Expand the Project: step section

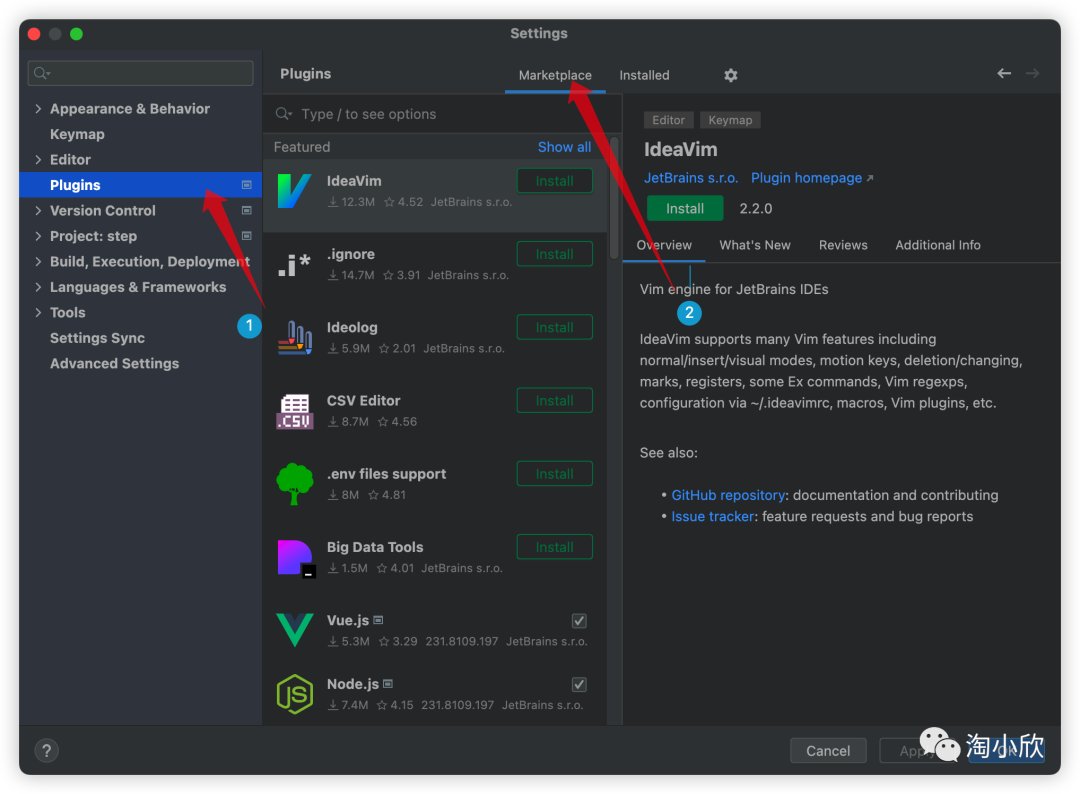tap(38, 236)
